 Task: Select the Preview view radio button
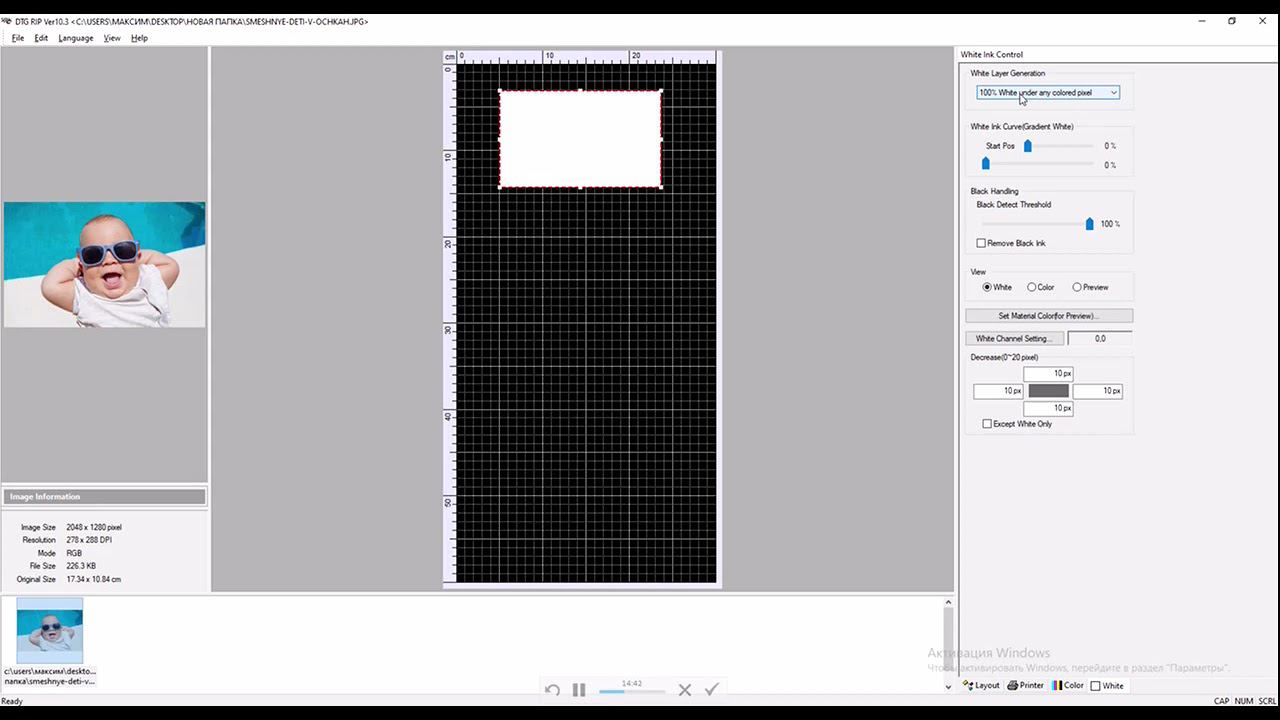[x=1077, y=287]
